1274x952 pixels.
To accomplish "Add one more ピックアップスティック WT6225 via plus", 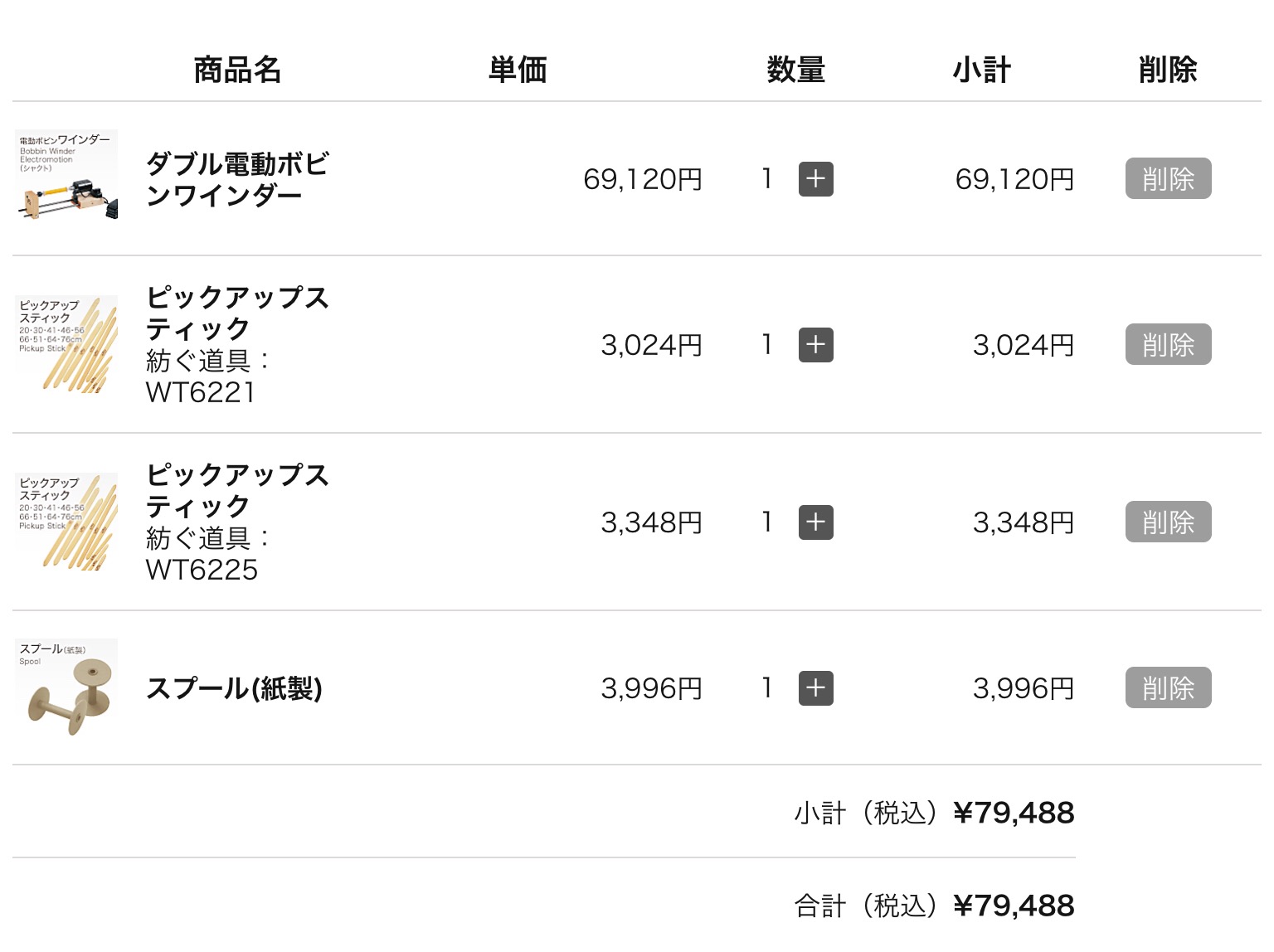I will point(815,522).
